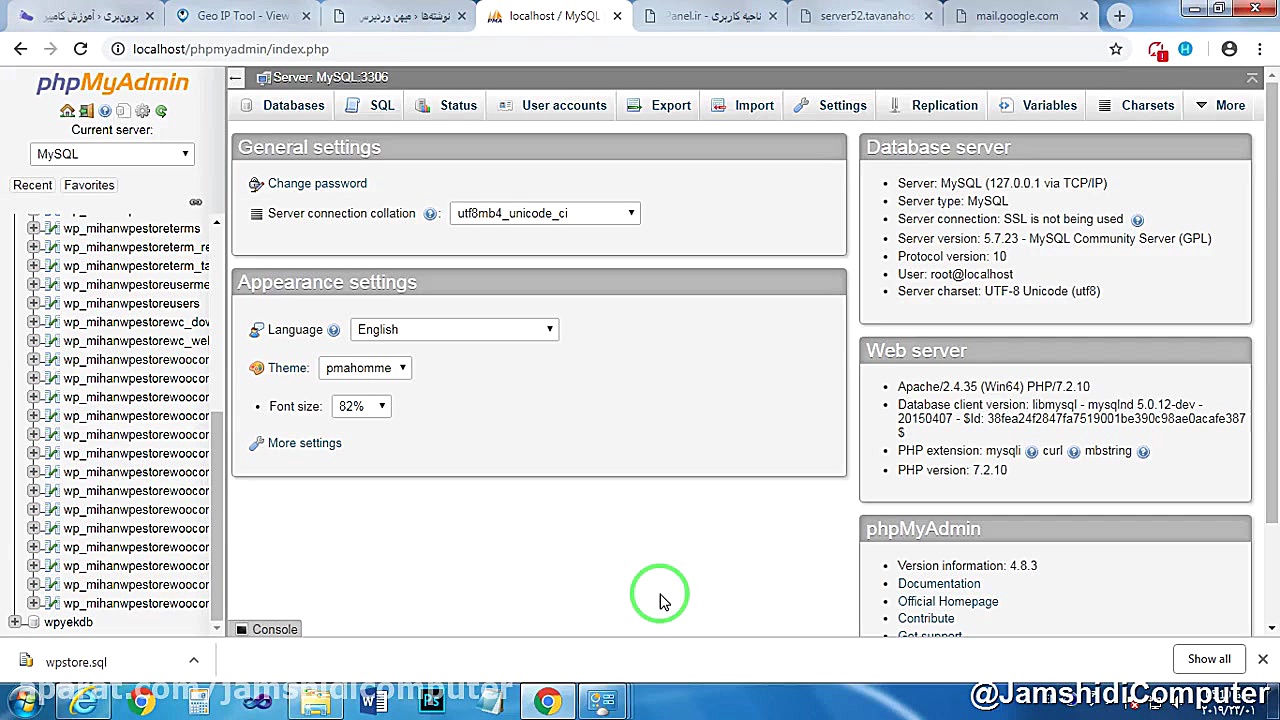This screenshot has height=720, width=1280.
Task: Open the More settings link
Action: click(305, 443)
